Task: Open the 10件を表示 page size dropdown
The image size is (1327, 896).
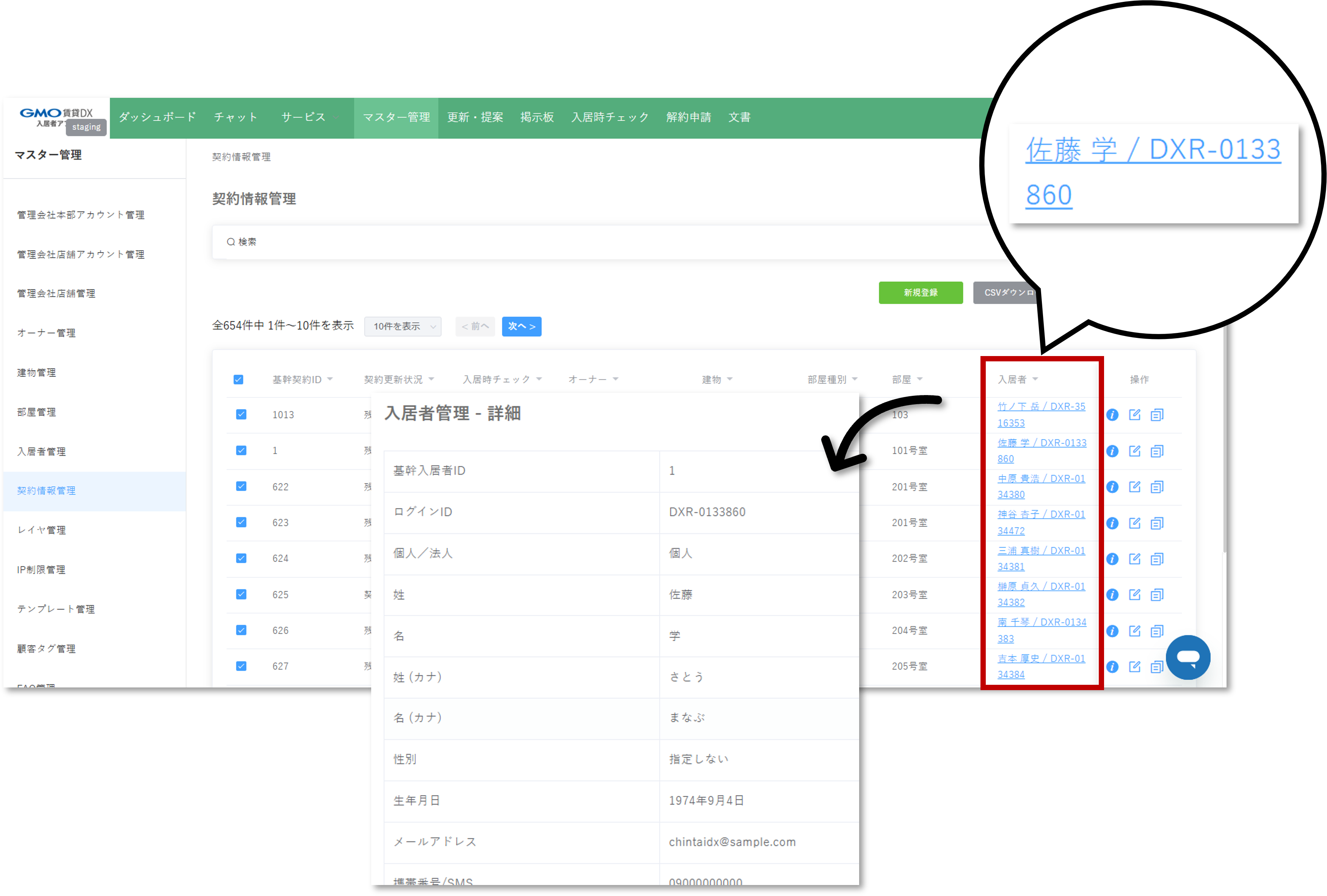Action: click(x=403, y=326)
